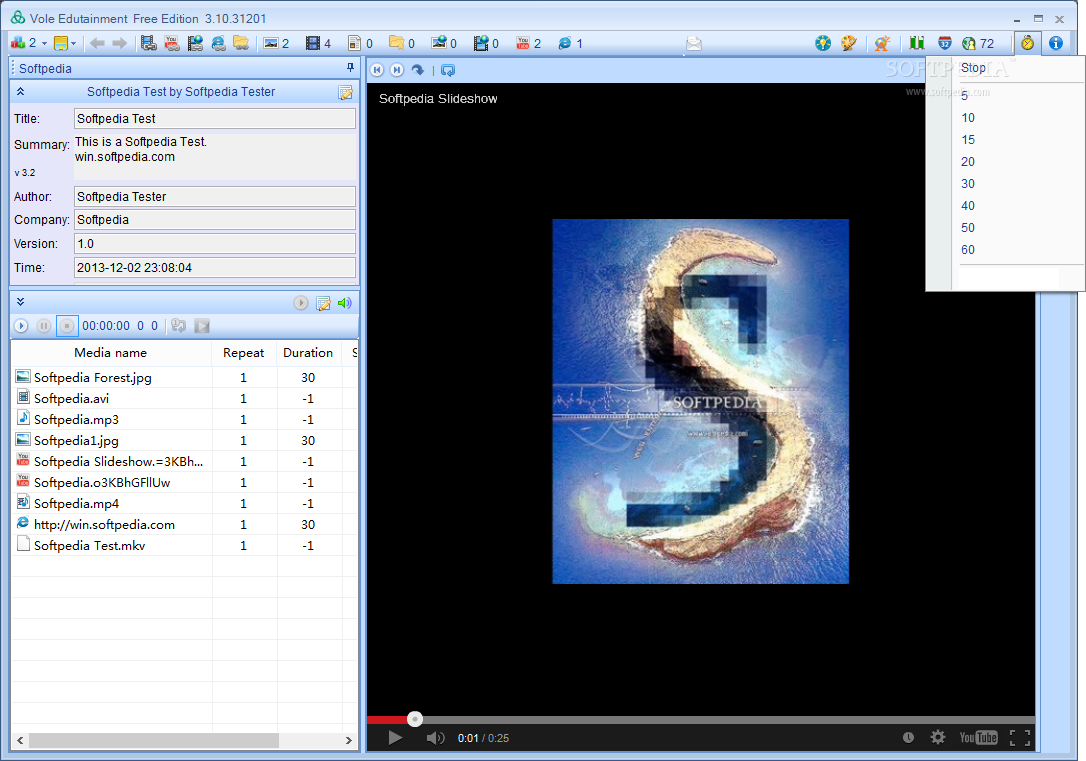The height and width of the screenshot is (761, 1086).
Task: Toggle the green speaker sound icon
Action: coord(344,303)
